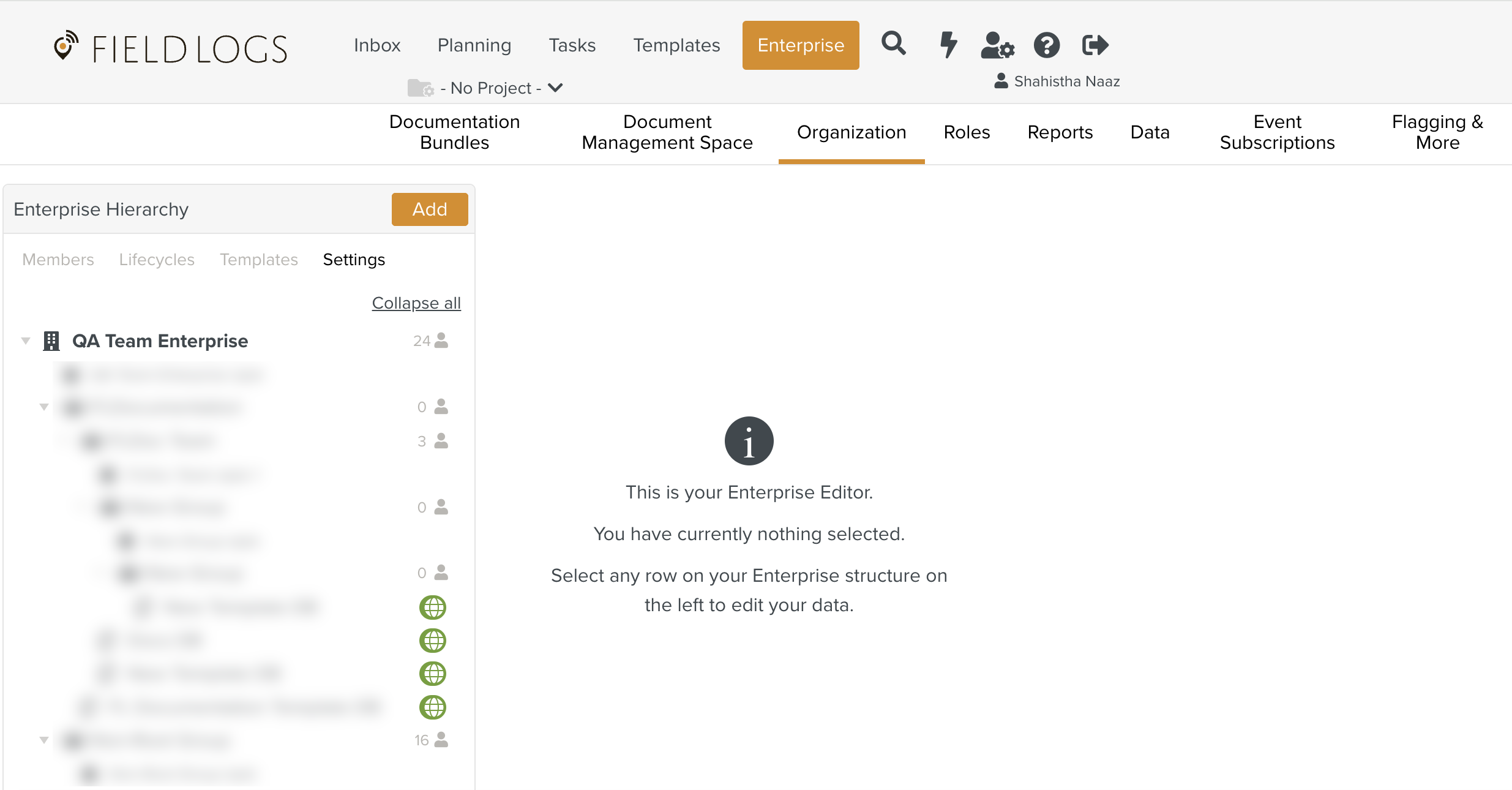Screen dimensions: 1512x790
Task: Open the search tool
Action: pyautogui.click(x=893, y=45)
